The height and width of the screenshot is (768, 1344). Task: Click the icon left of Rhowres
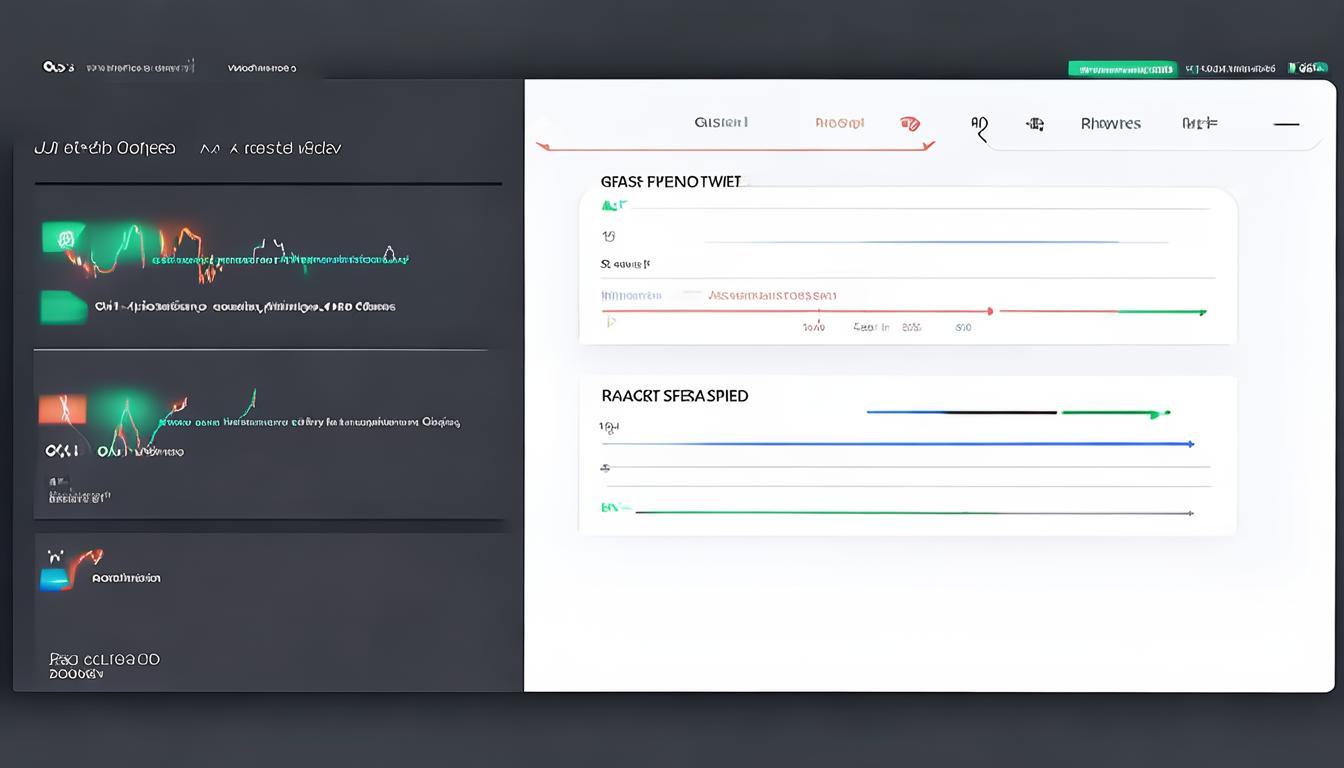1035,124
